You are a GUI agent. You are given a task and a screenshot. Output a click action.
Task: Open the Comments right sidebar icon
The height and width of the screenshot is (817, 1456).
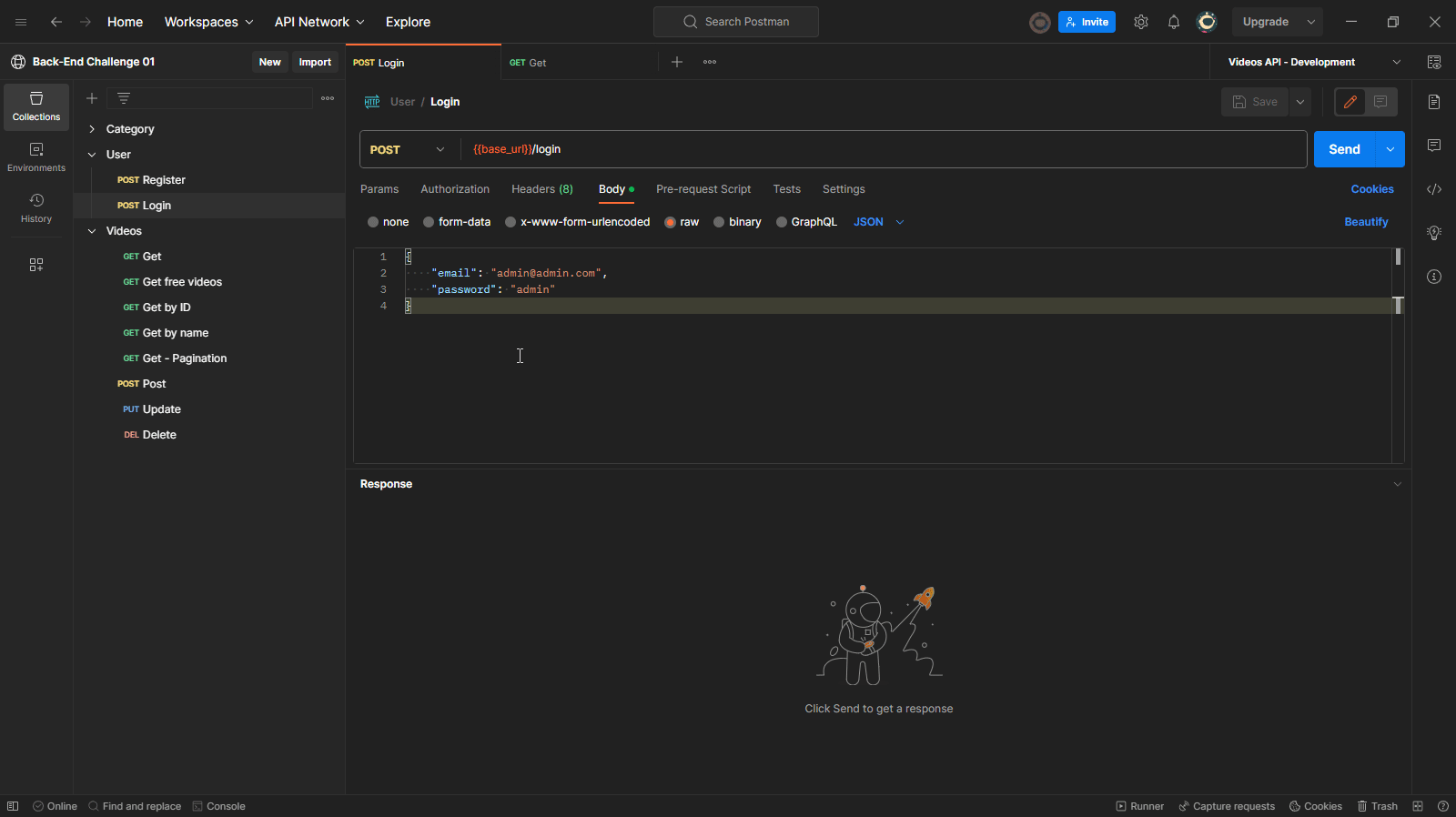(1434, 146)
